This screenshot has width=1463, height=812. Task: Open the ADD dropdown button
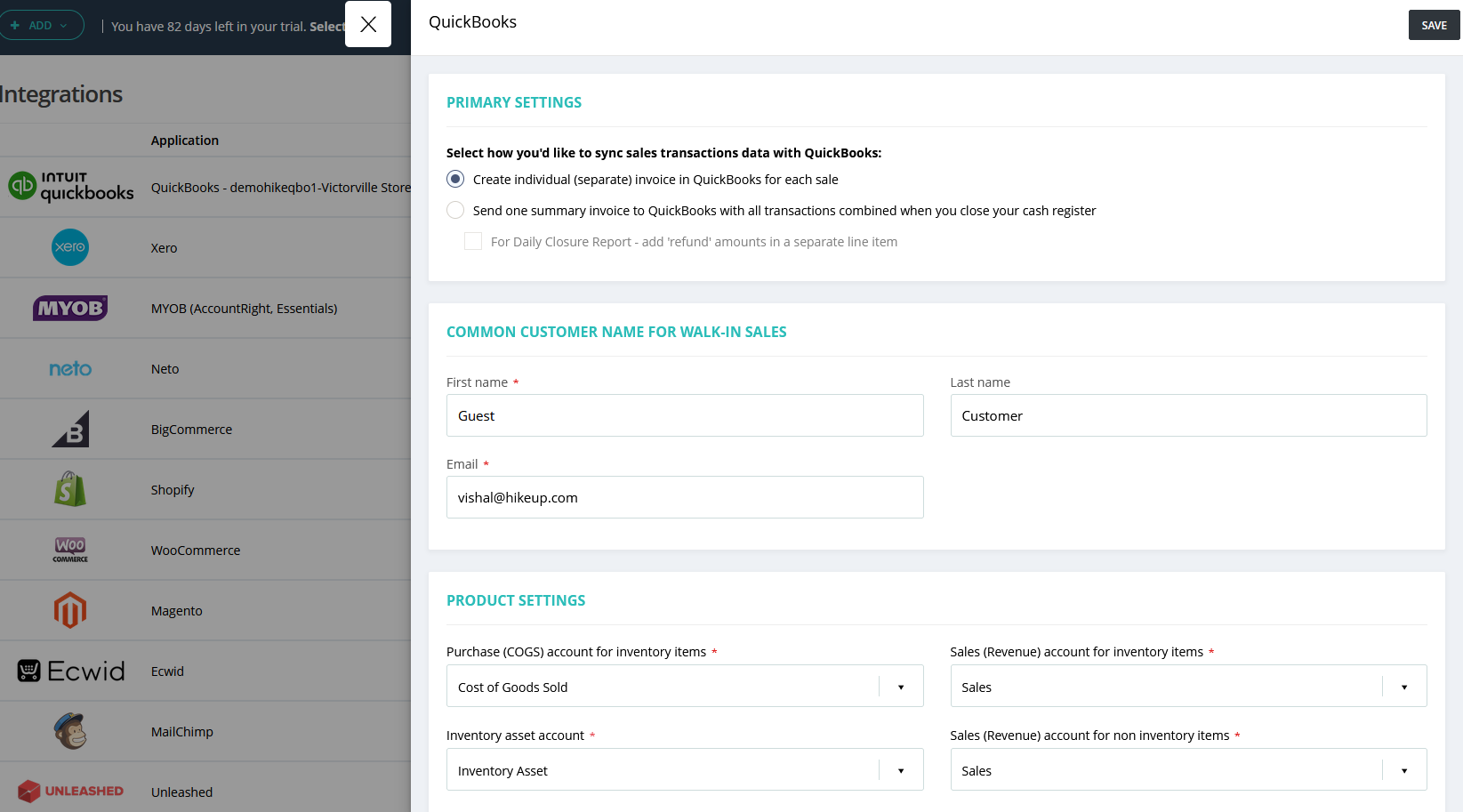pyautogui.click(x=40, y=25)
